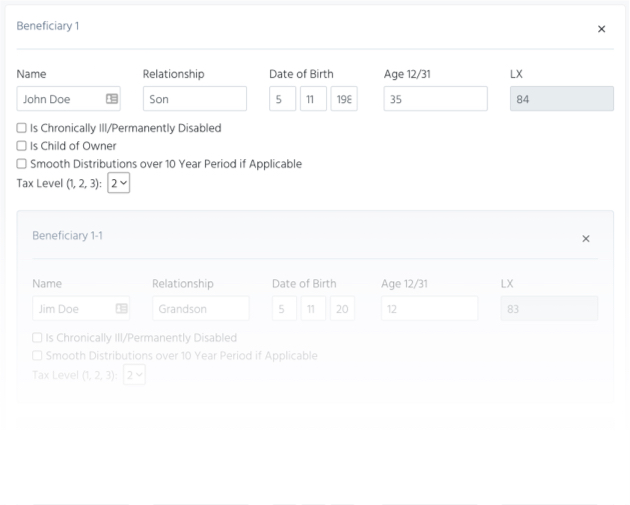Click the contact card icon in John Doe's name field
Viewport: 630px width, 505px height.
[x=112, y=99]
